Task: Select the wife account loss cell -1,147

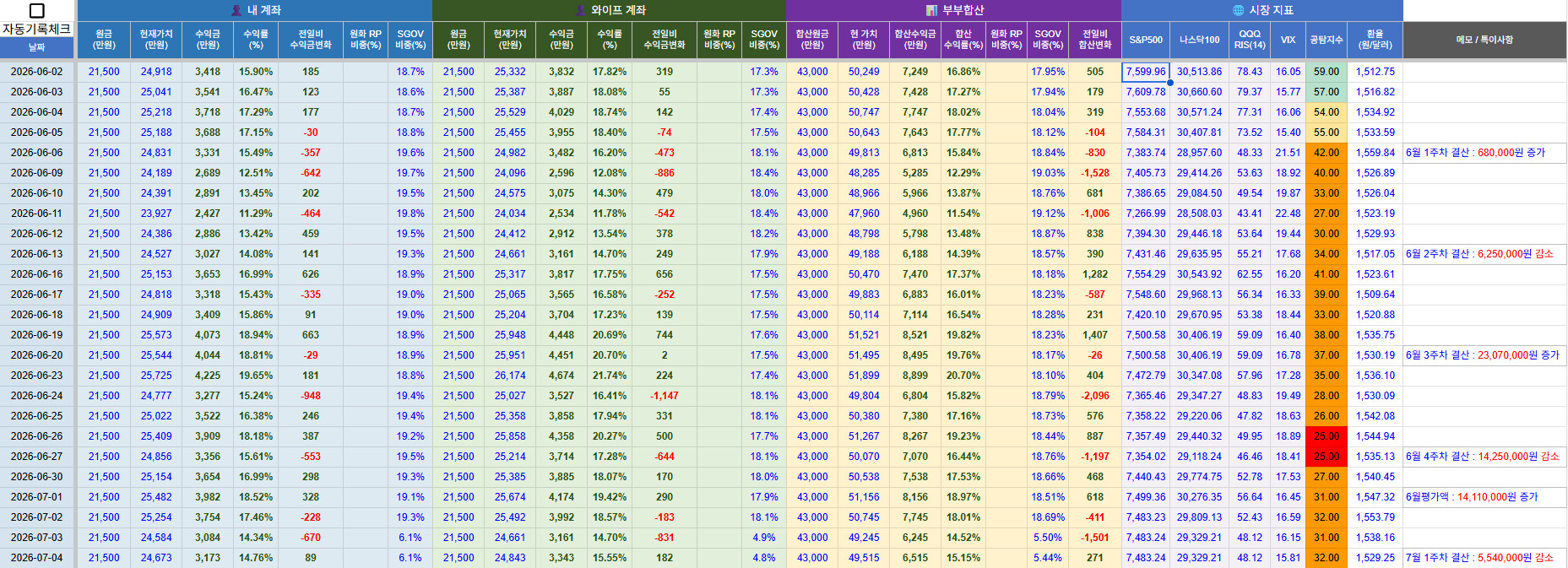Action: pos(665,396)
